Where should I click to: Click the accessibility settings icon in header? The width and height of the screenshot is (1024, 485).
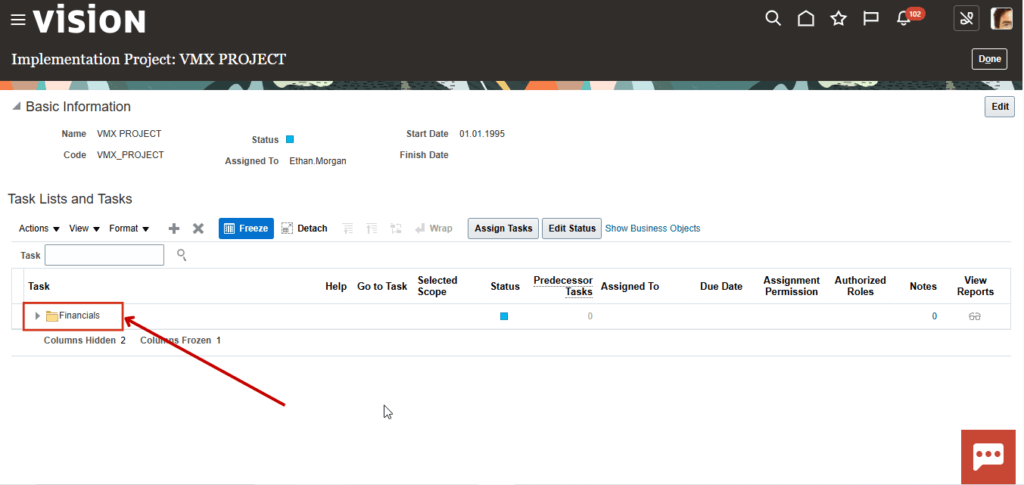tap(966, 19)
